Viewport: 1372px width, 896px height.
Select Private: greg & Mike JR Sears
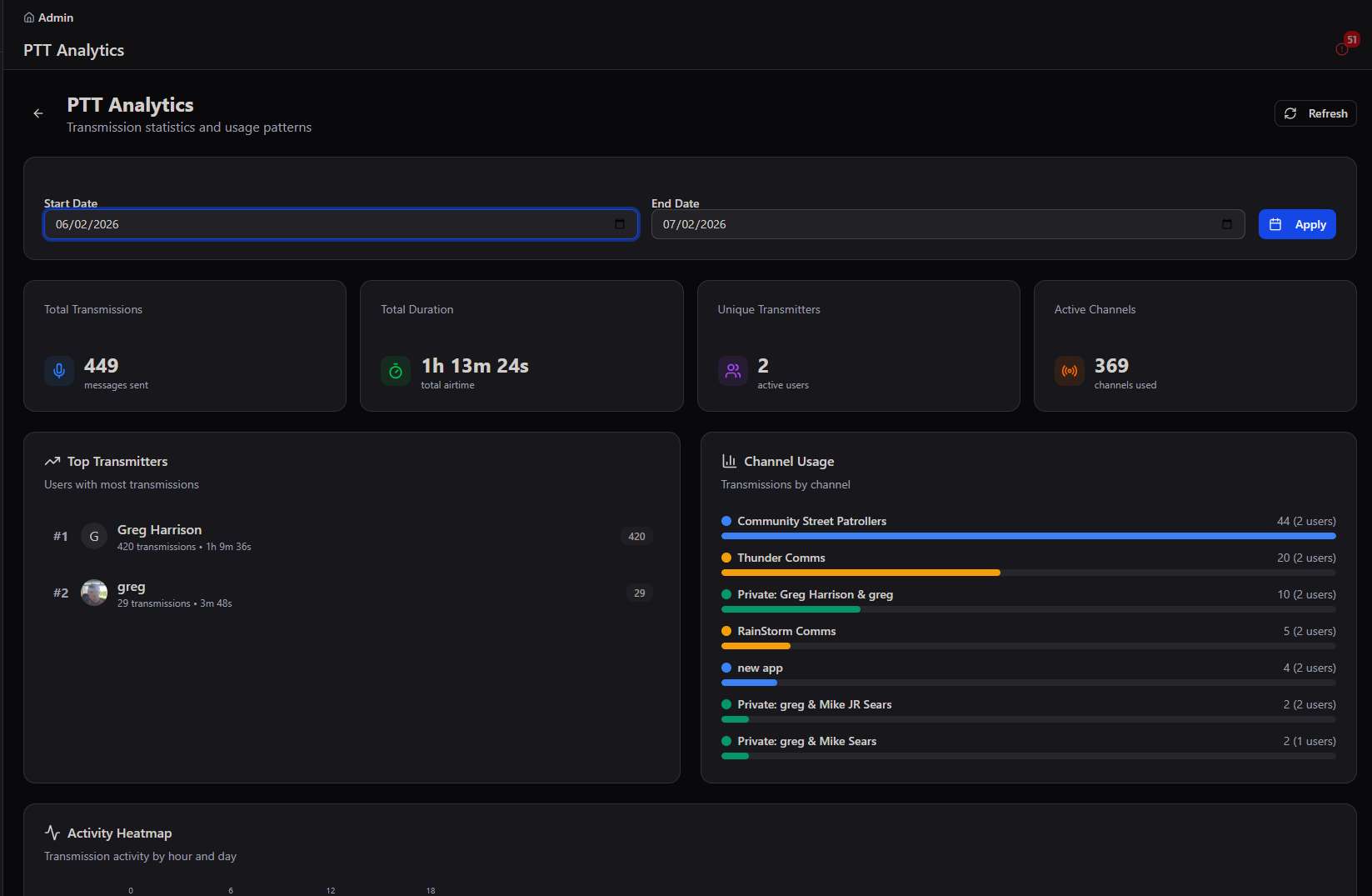pos(814,704)
